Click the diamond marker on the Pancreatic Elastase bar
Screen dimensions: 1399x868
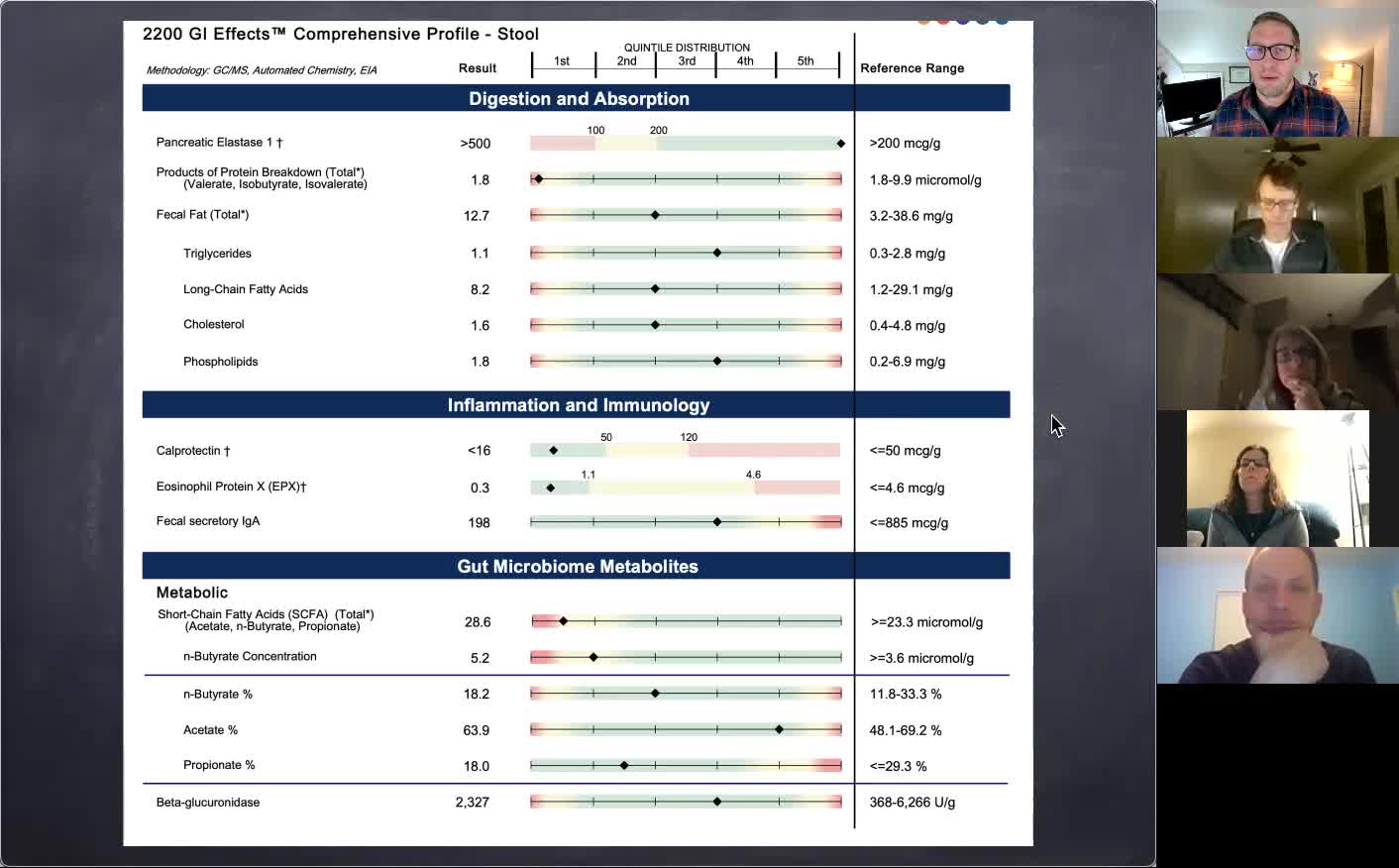click(x=840, y=144)
